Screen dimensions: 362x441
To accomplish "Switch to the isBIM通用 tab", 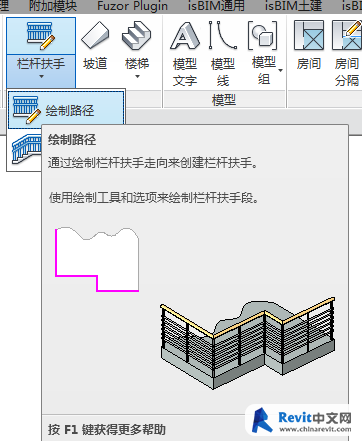I will [216, 6].
